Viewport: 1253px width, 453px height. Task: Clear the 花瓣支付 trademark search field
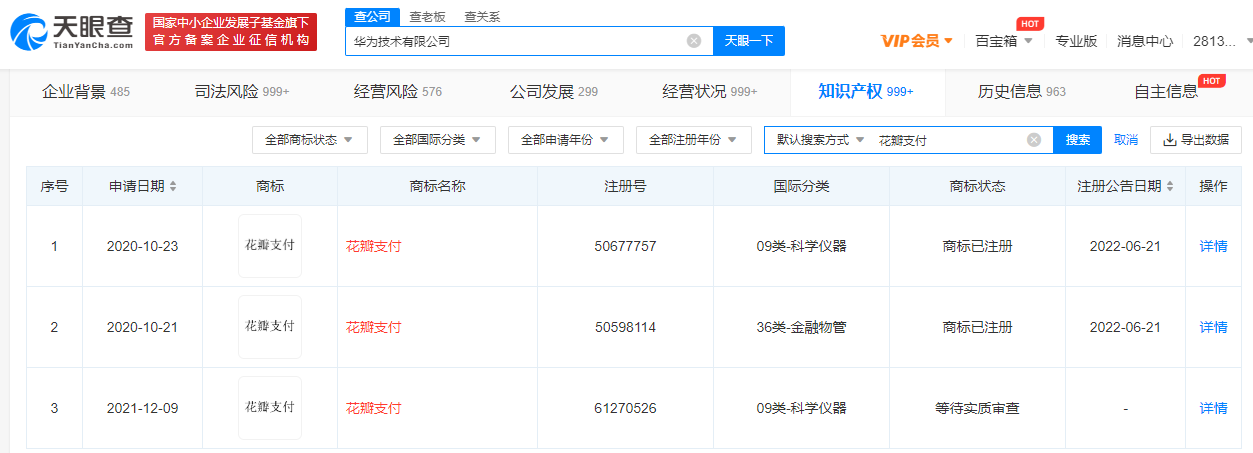(1034, 140)
